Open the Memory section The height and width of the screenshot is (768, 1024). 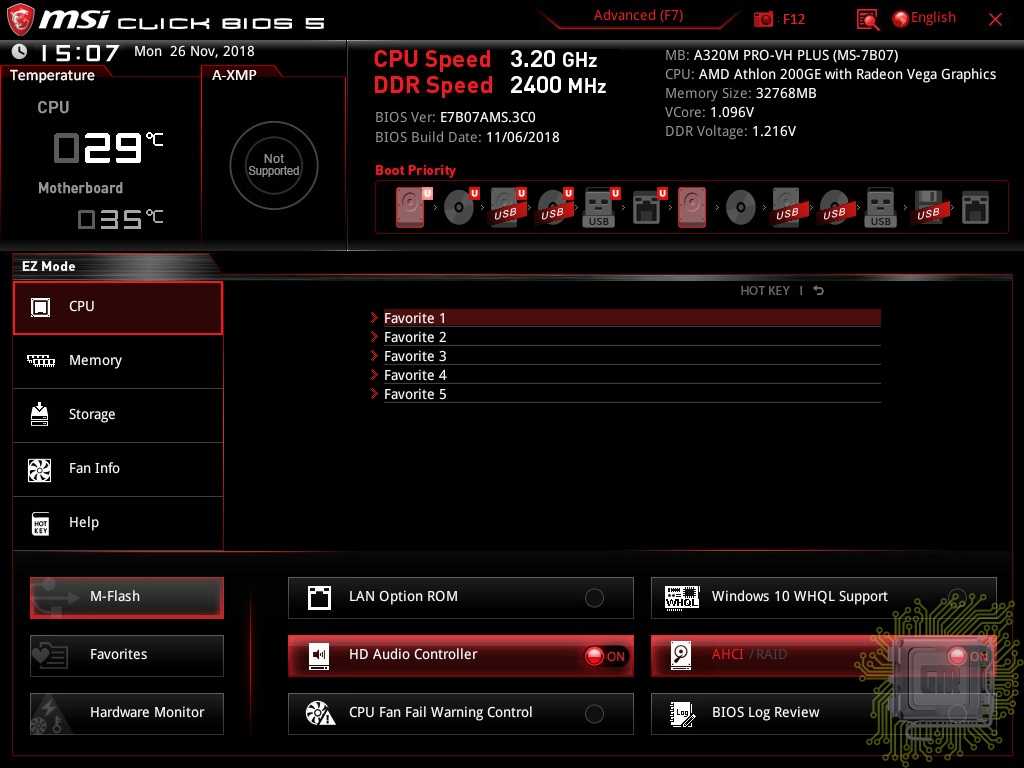118,361
